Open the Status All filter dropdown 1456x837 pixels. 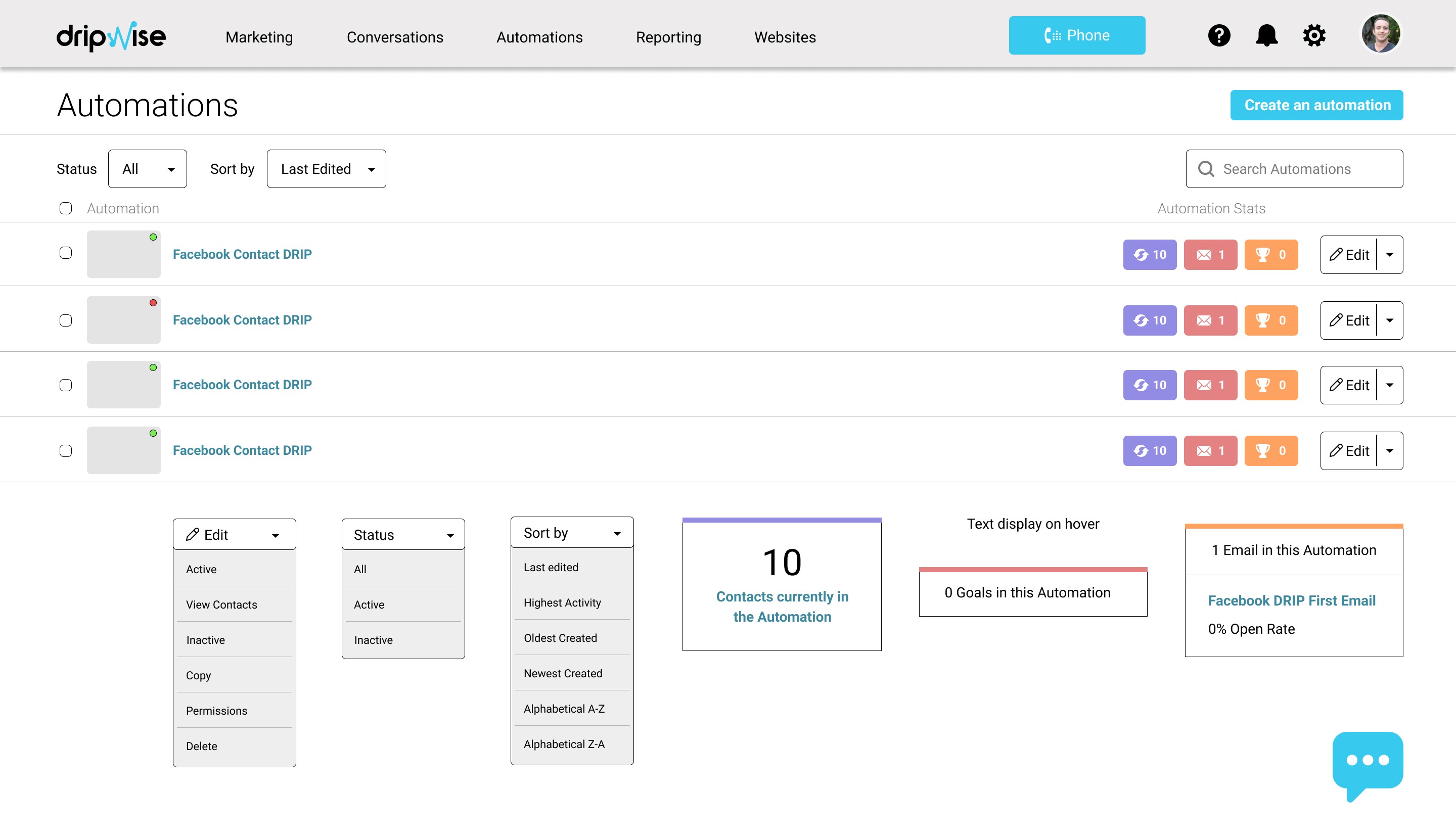point(147,169)
